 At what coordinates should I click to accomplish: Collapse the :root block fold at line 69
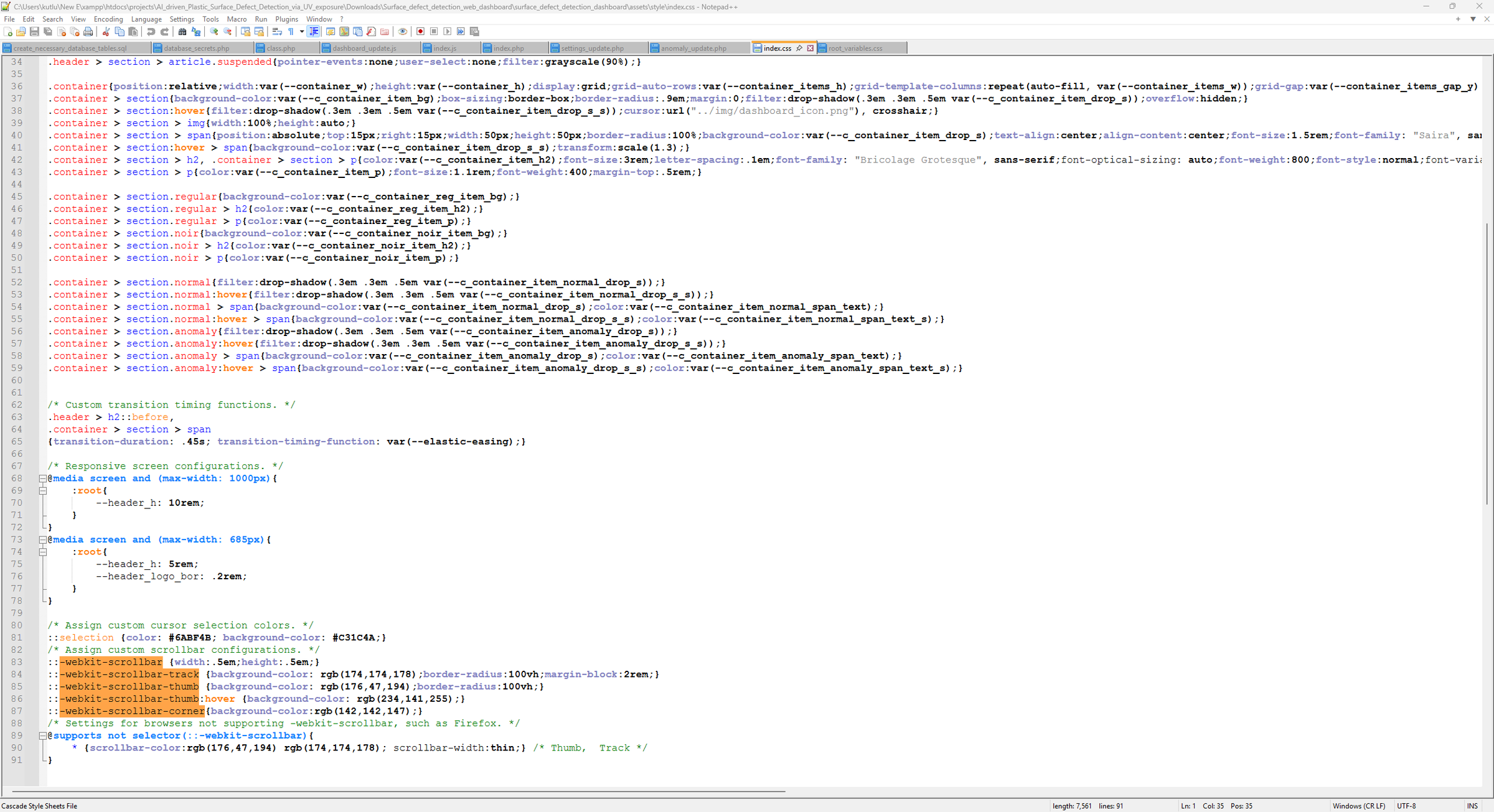43,491
